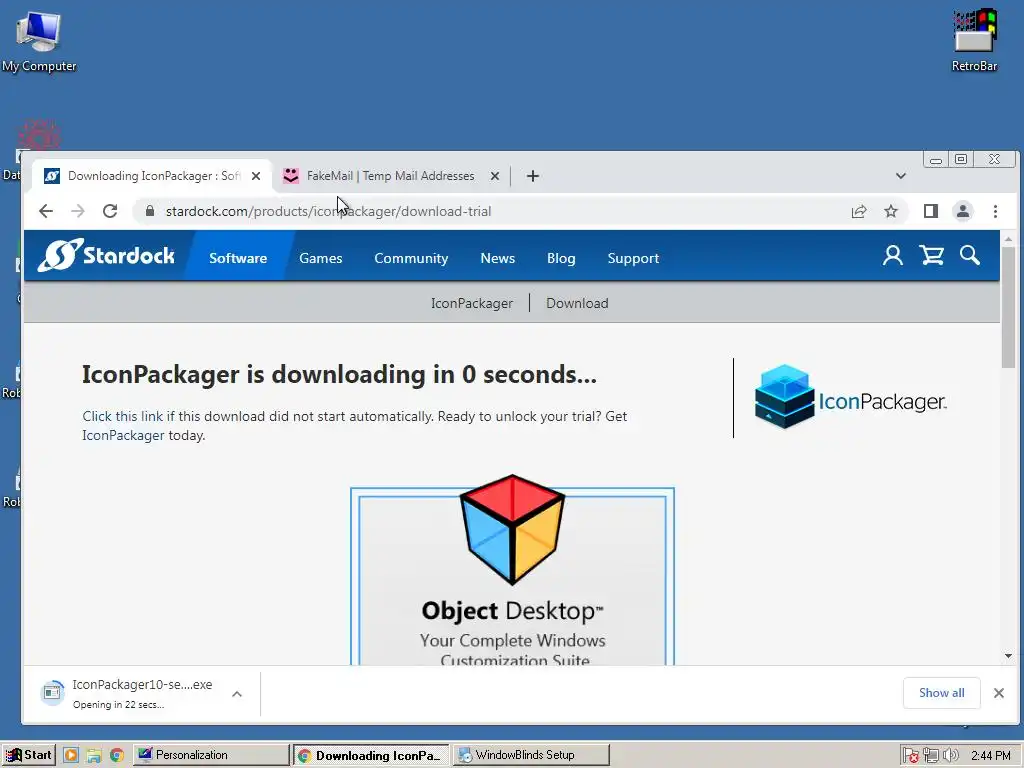Open the Games menu
Viewport: 1024px width, 768px height.
coord(321,258)
